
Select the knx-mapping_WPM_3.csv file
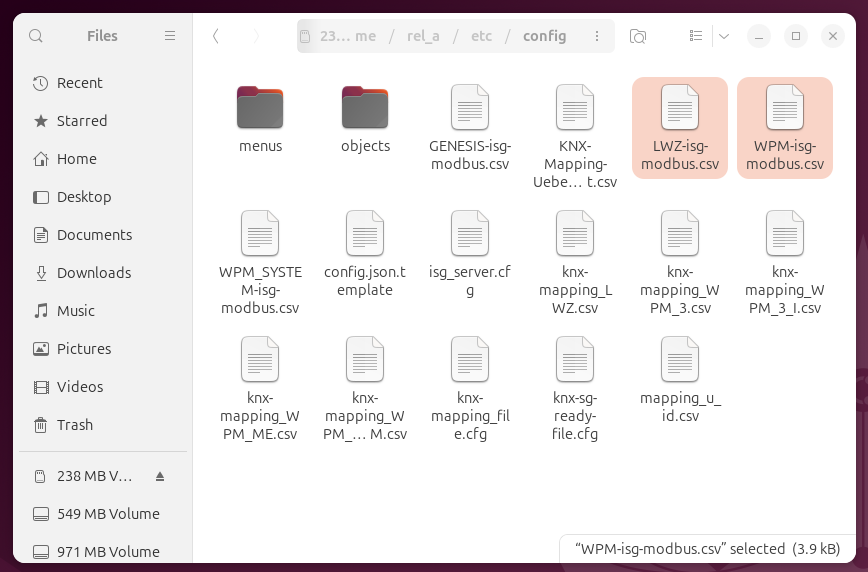[x=680, y=262]
